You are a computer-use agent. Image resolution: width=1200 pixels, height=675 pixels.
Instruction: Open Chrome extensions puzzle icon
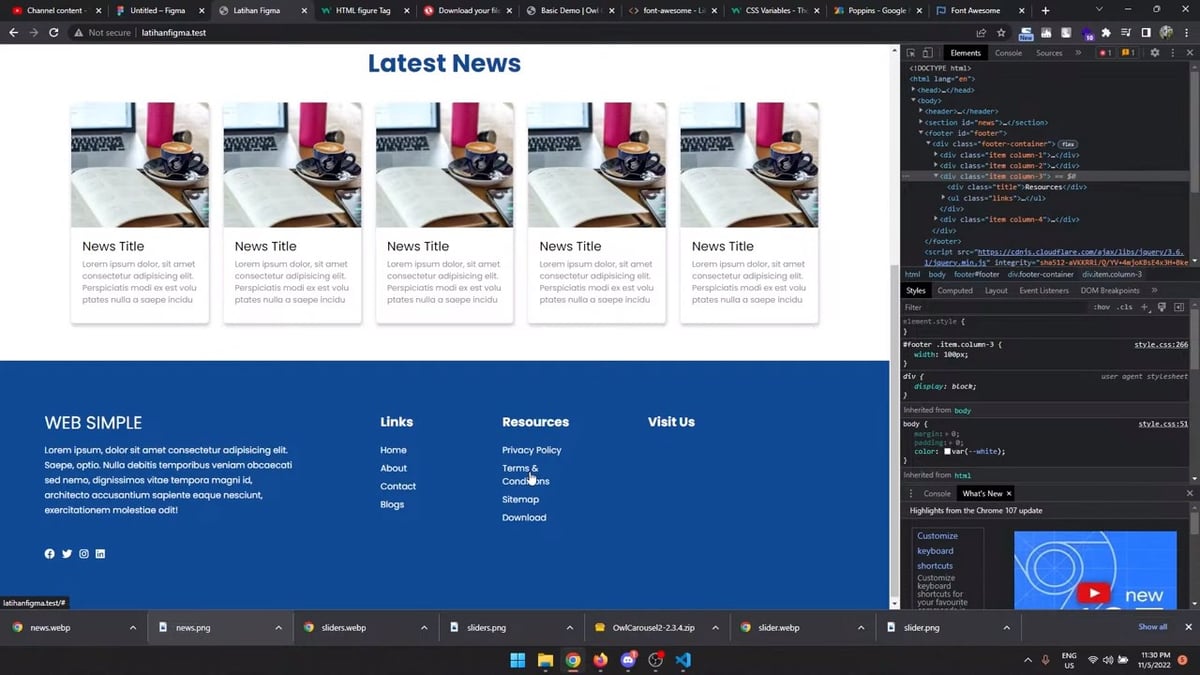point(1106,32)
